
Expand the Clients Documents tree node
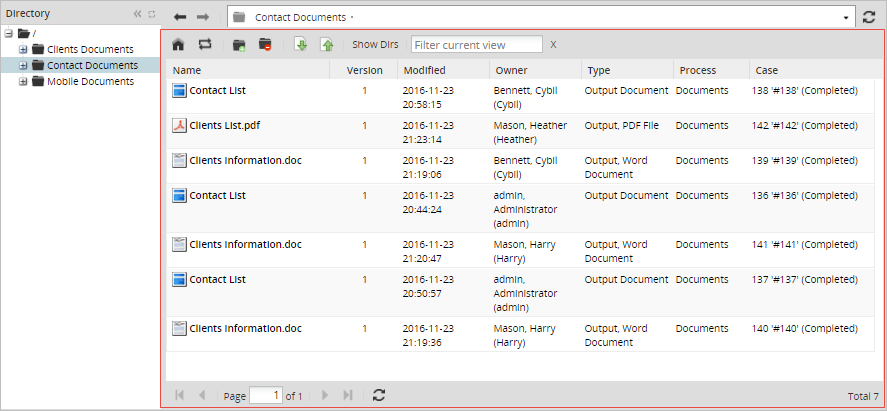coord(23,49)
